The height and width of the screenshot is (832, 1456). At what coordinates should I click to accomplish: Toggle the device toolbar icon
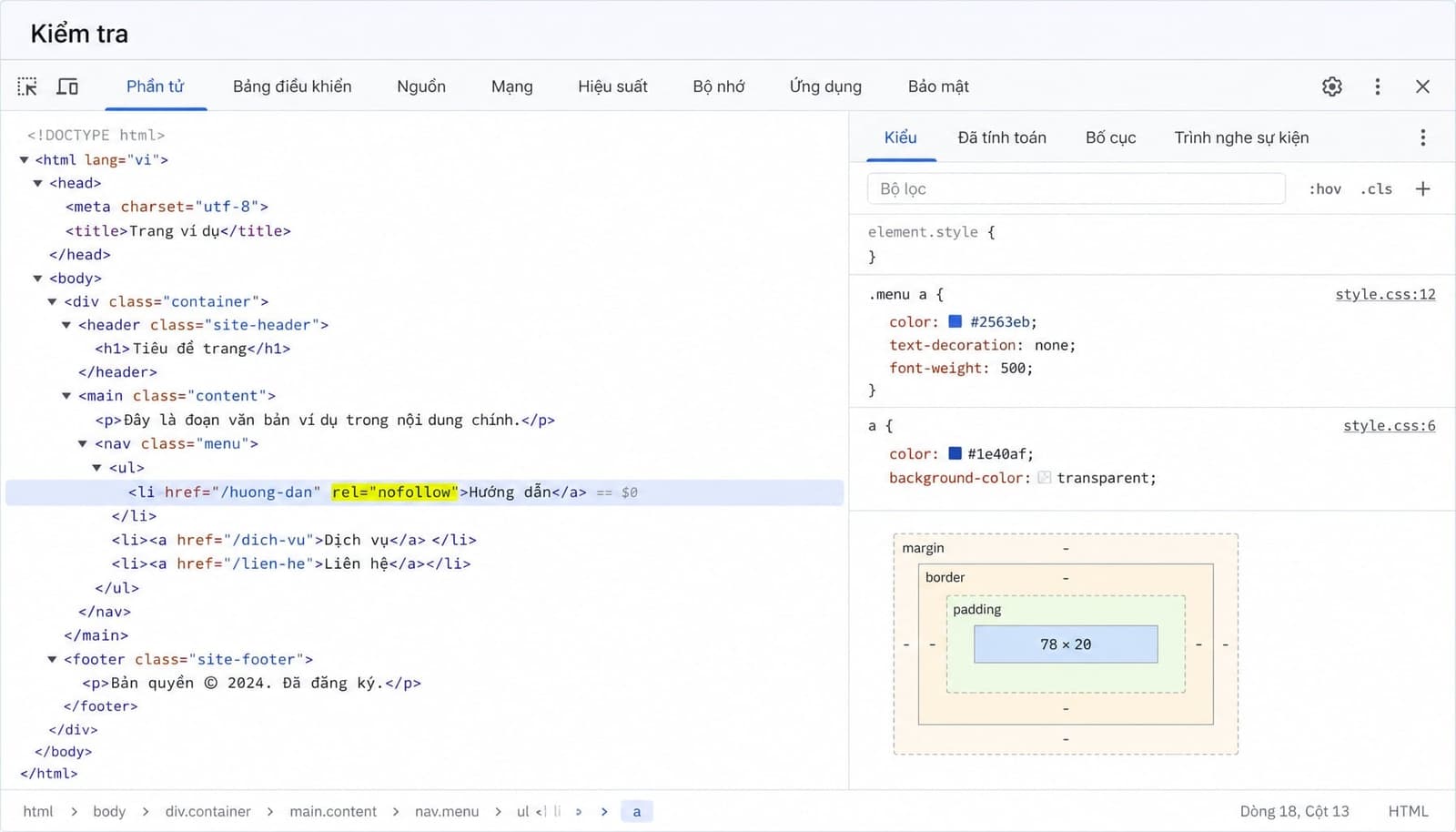[x=67, y=86]
